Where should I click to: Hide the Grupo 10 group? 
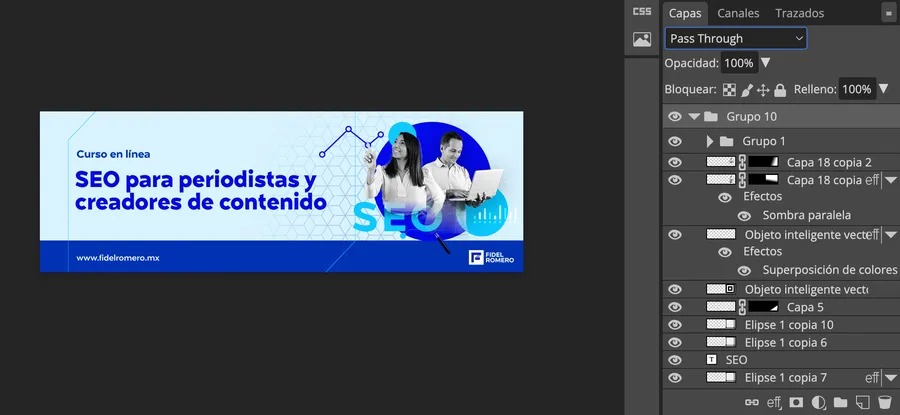tap(675, 117)
